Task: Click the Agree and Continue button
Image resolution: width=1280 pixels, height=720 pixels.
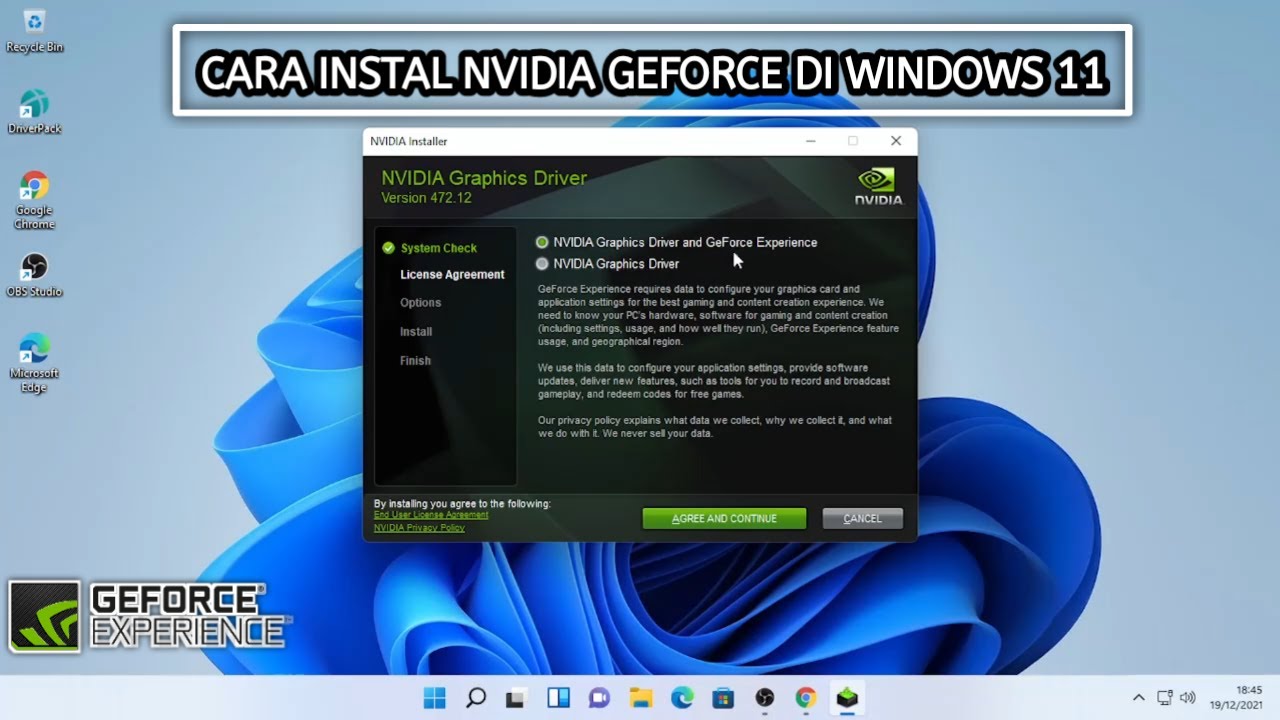Action: [724, 518]
